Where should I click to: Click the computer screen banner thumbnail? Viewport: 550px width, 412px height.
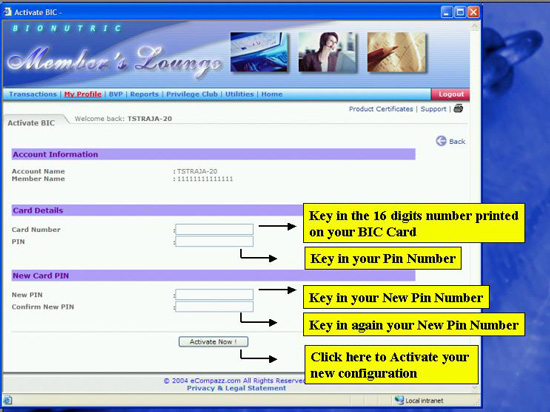(259, 52)
